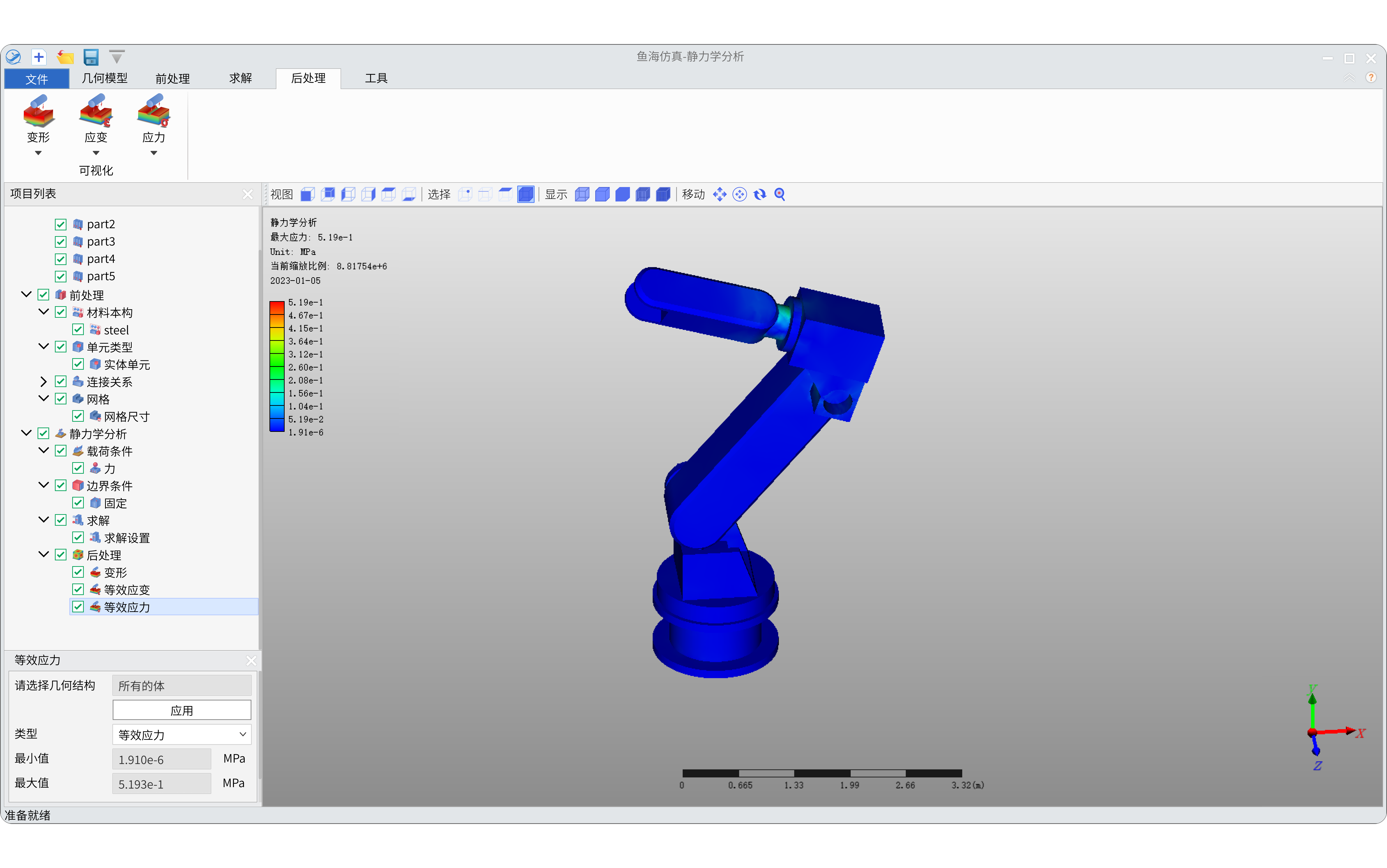This screenshot has width=1387, height=868.
Task: Toggle the 固定 boundary condition checkbox
Action: 78,503
